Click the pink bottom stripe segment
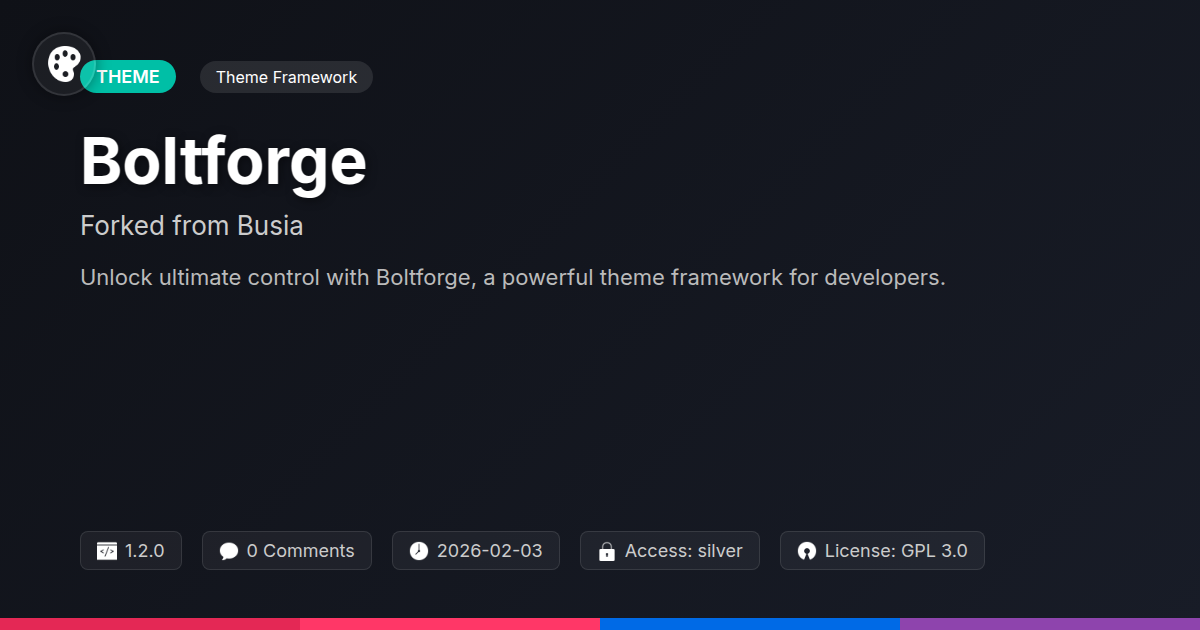Viewport: 1200px width, 630px height. 450,624
